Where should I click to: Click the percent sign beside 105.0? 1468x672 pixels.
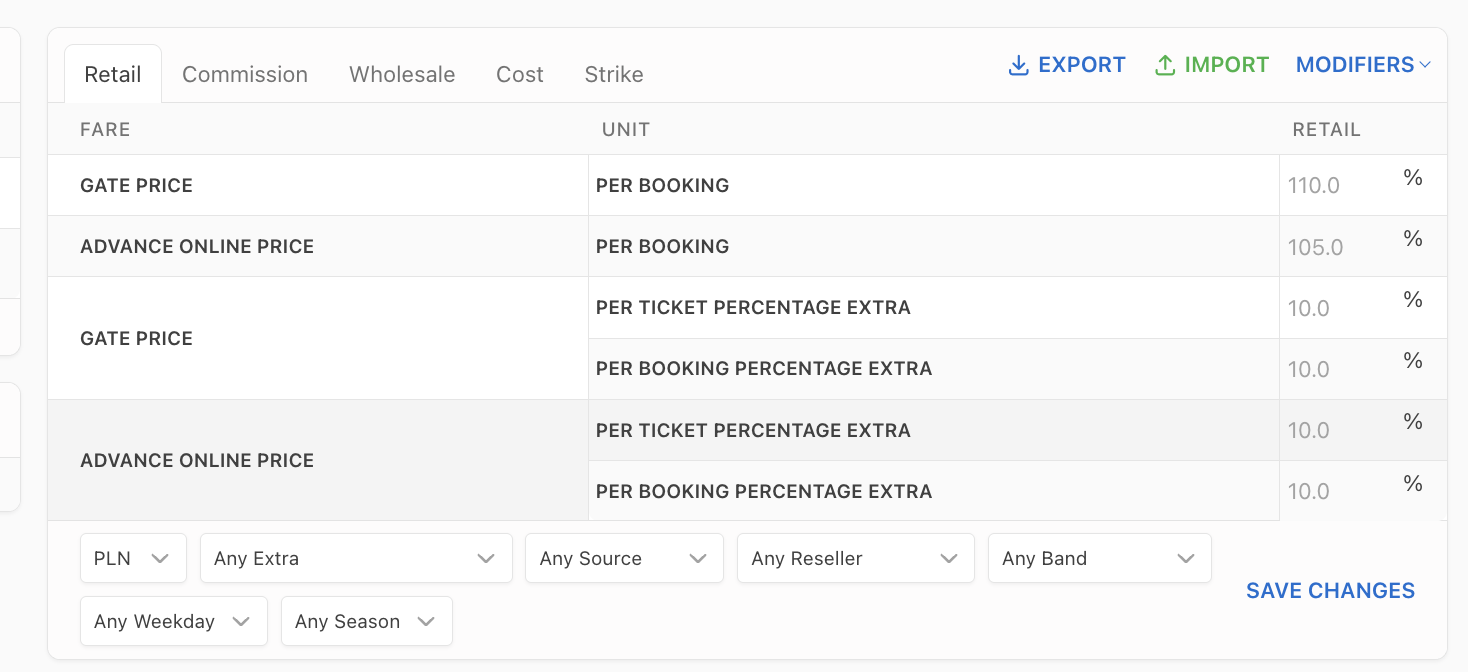1413,239
